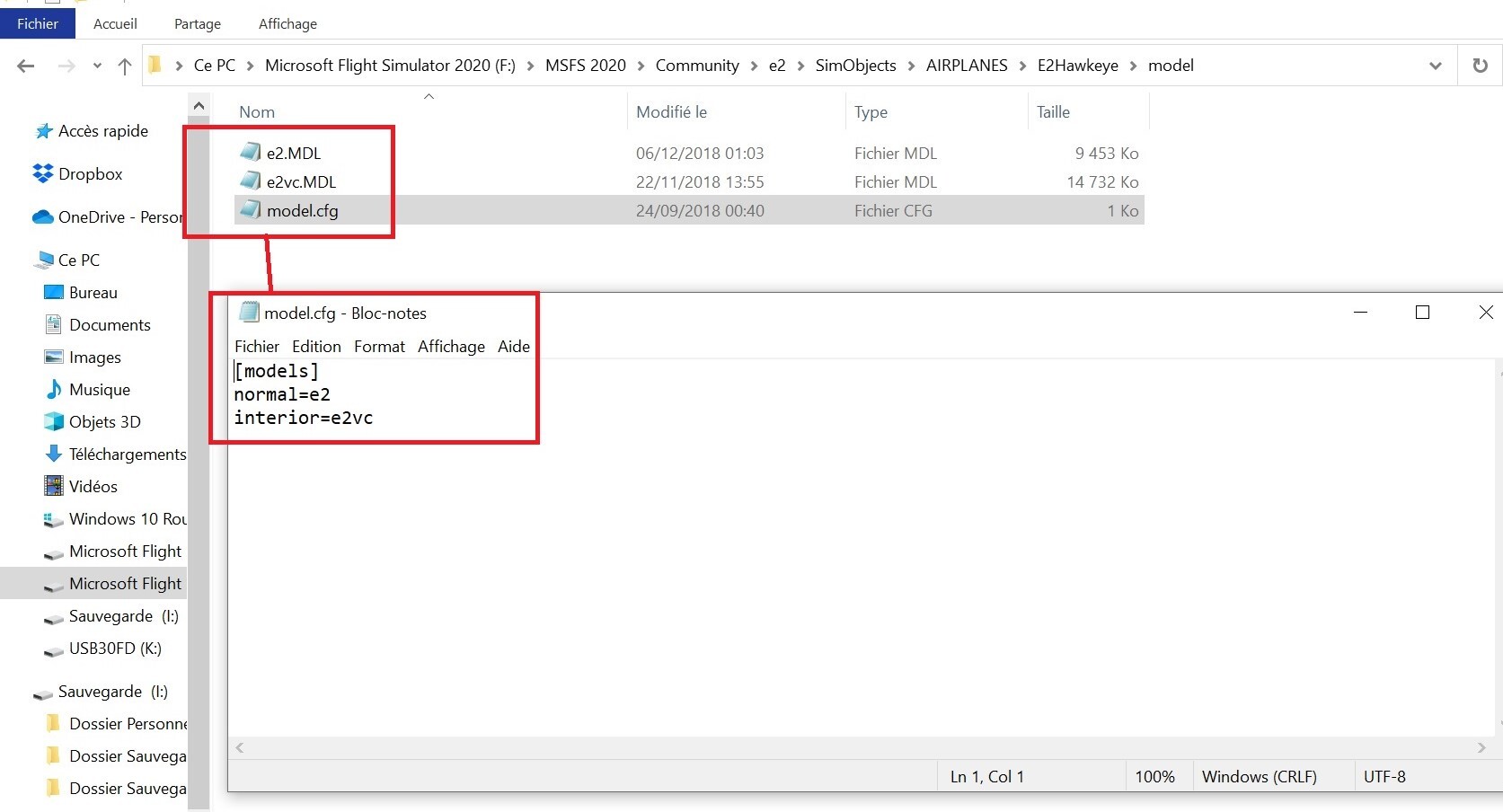The height and width of the screenshot is (812, 1503).
Task: Click the UTF-8 encoding status entry
Action: pos(1384,777)
